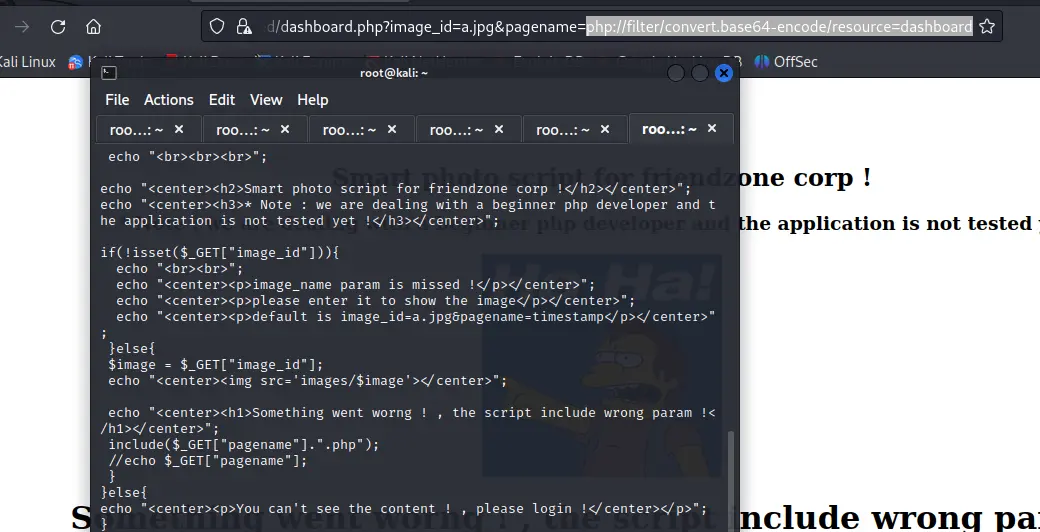Click the 'image_name param is missed' line
Screen dimensions: 1040x532
coord(356,285)
